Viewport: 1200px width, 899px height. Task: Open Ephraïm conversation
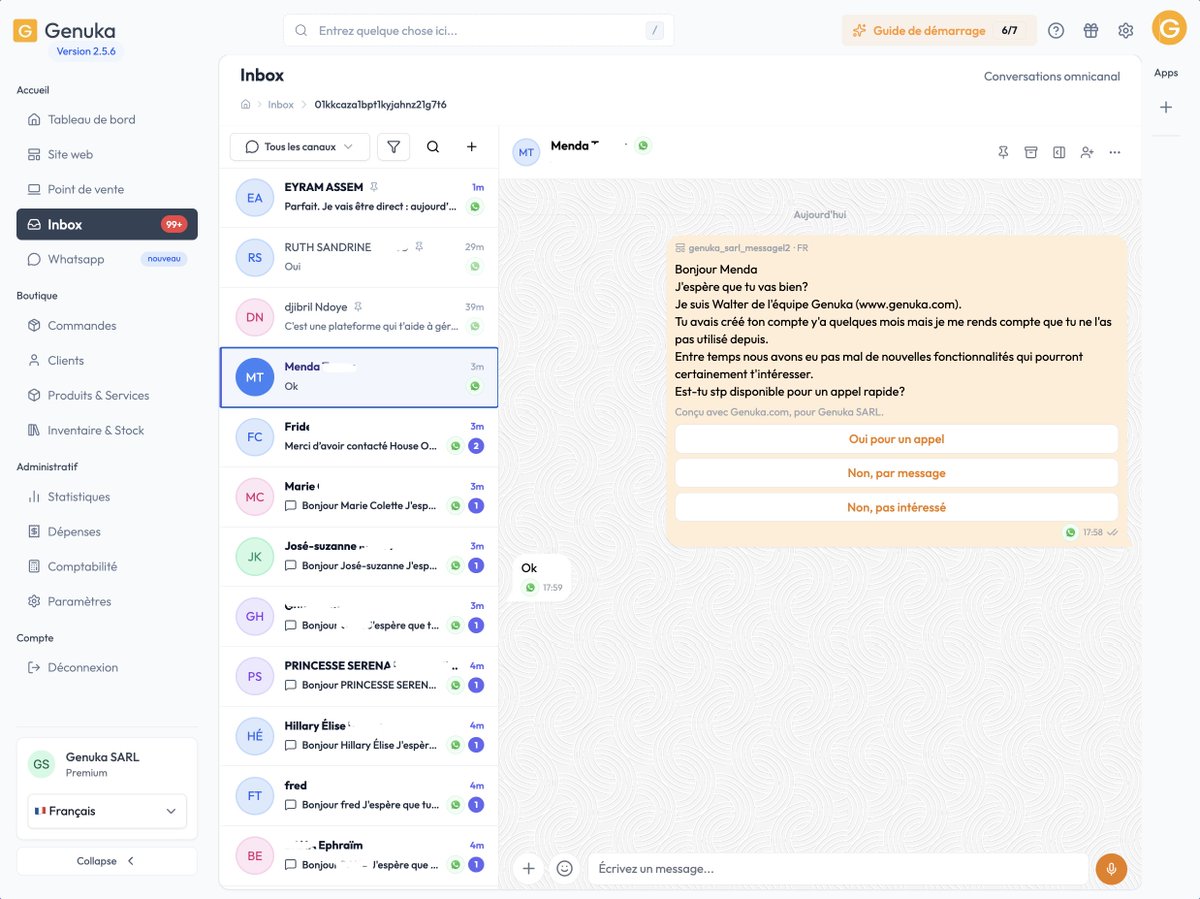point(359,855)
